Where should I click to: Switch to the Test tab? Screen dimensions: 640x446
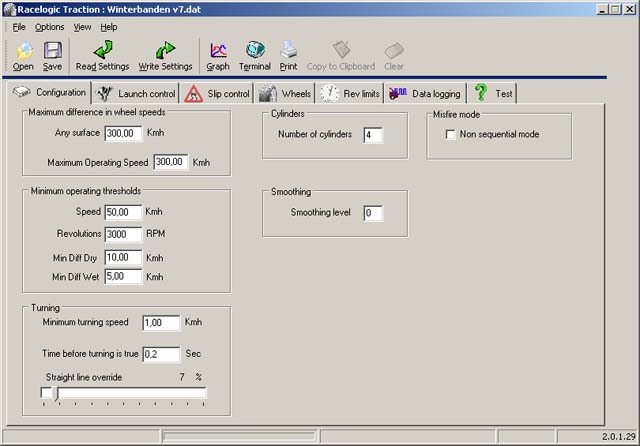tap(492, 93)
